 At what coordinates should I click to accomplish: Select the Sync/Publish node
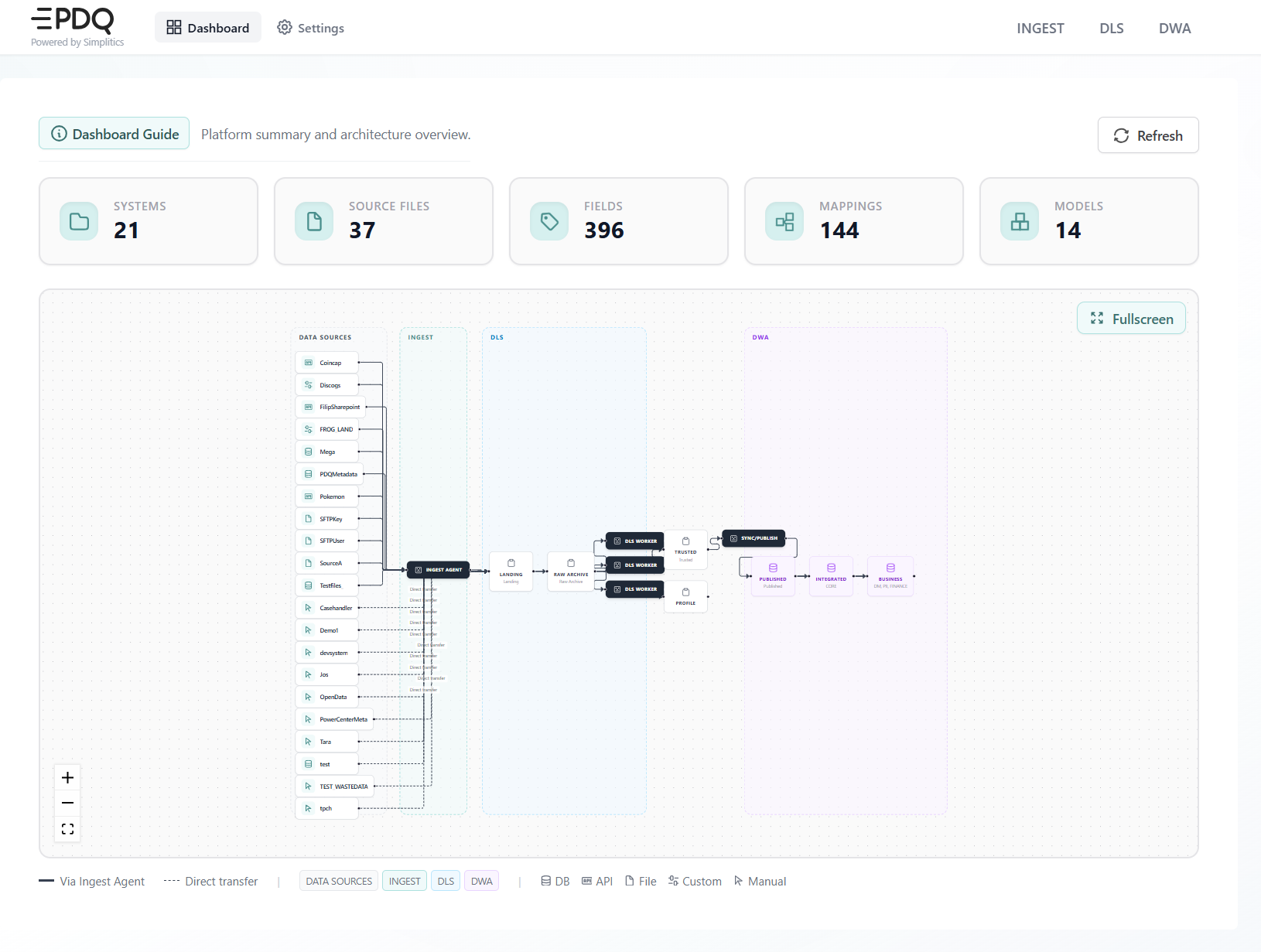pyautogui.click(x=754, y=538)
